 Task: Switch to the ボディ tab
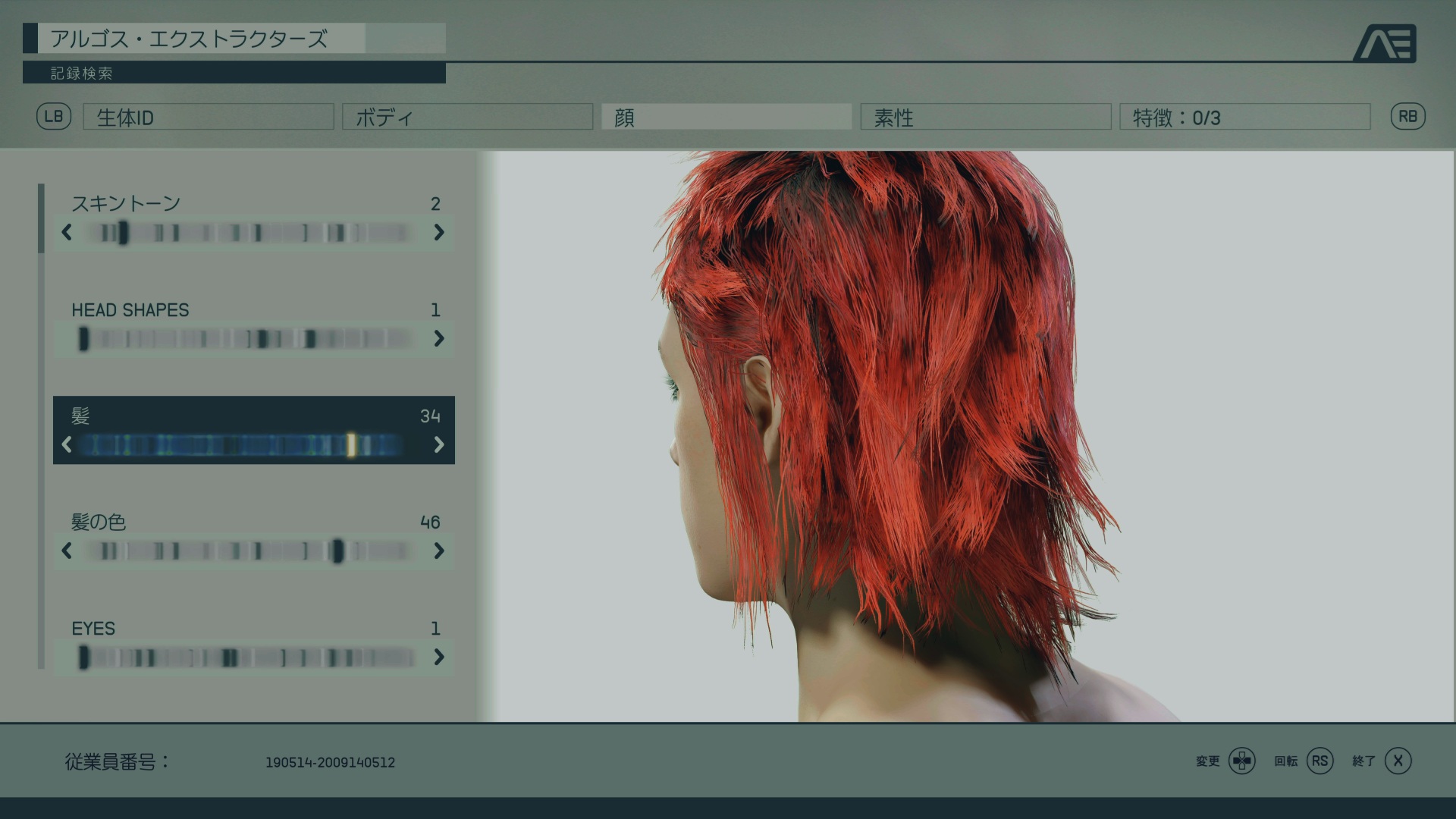click(x=467, y=118)
